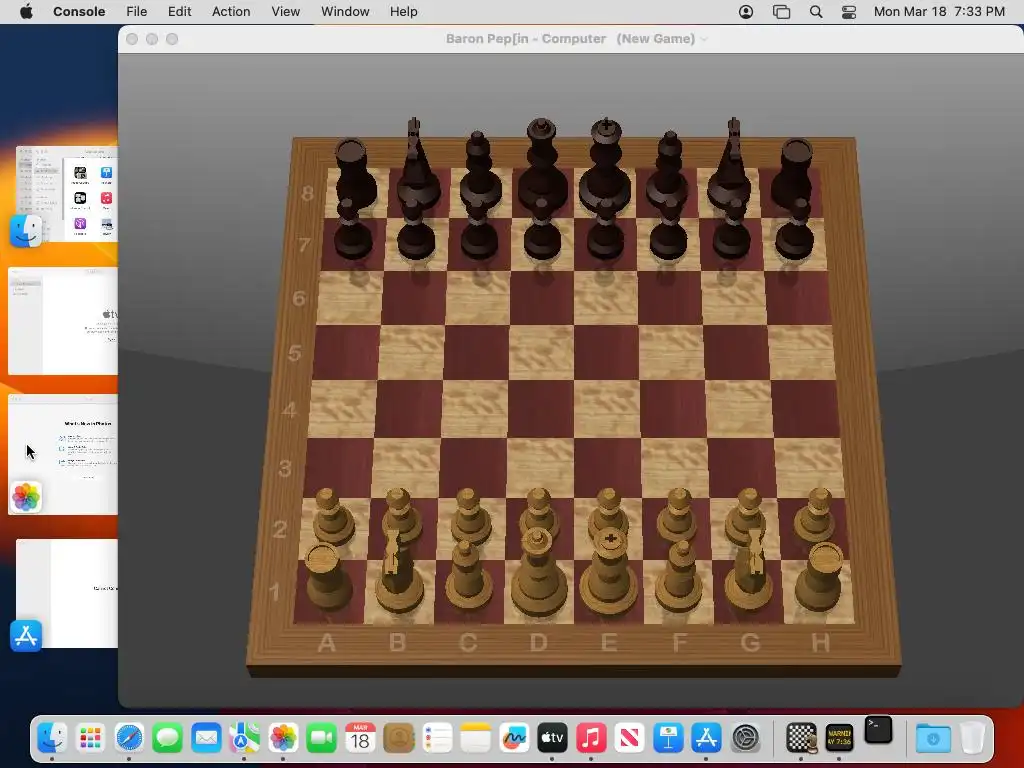1024x768 pixels.
Task: Pick the white knight on B1
Action: pyautogui.click(x=399, y=571)
